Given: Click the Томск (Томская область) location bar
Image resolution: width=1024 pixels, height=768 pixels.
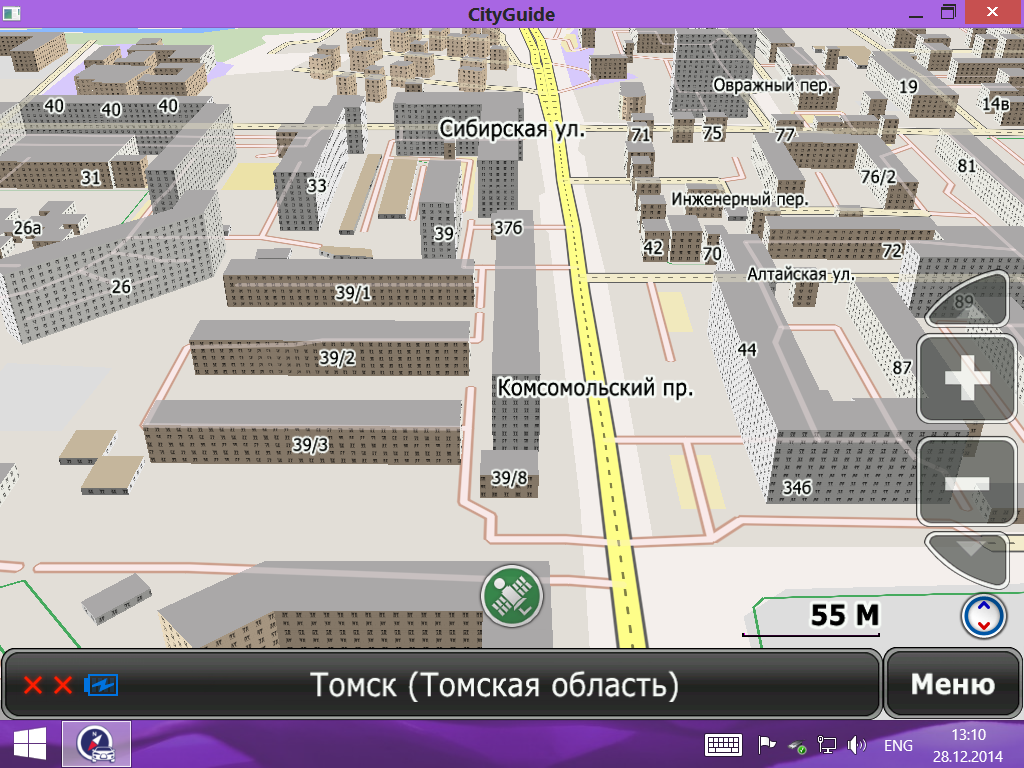Looking at the screenshot, I should pos(494,685).
